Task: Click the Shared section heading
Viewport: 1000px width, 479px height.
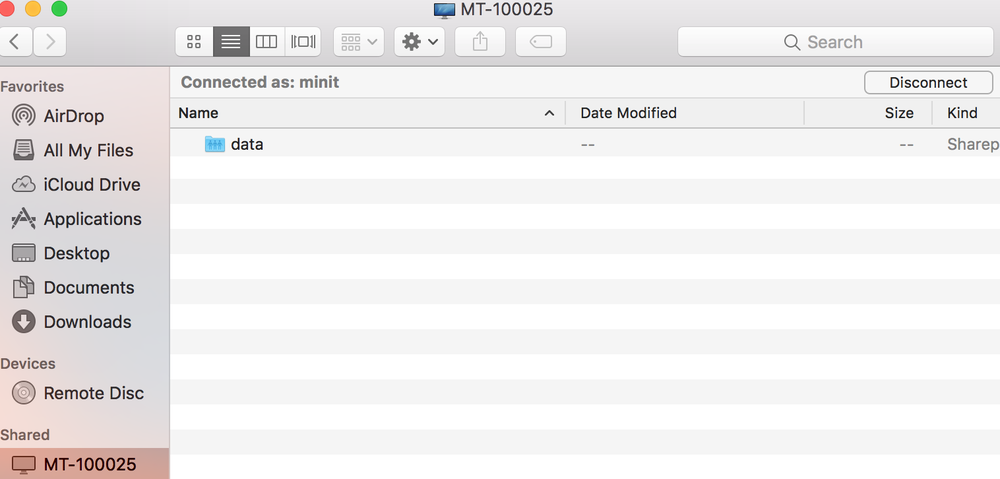Action: click(x=25, y=435)
